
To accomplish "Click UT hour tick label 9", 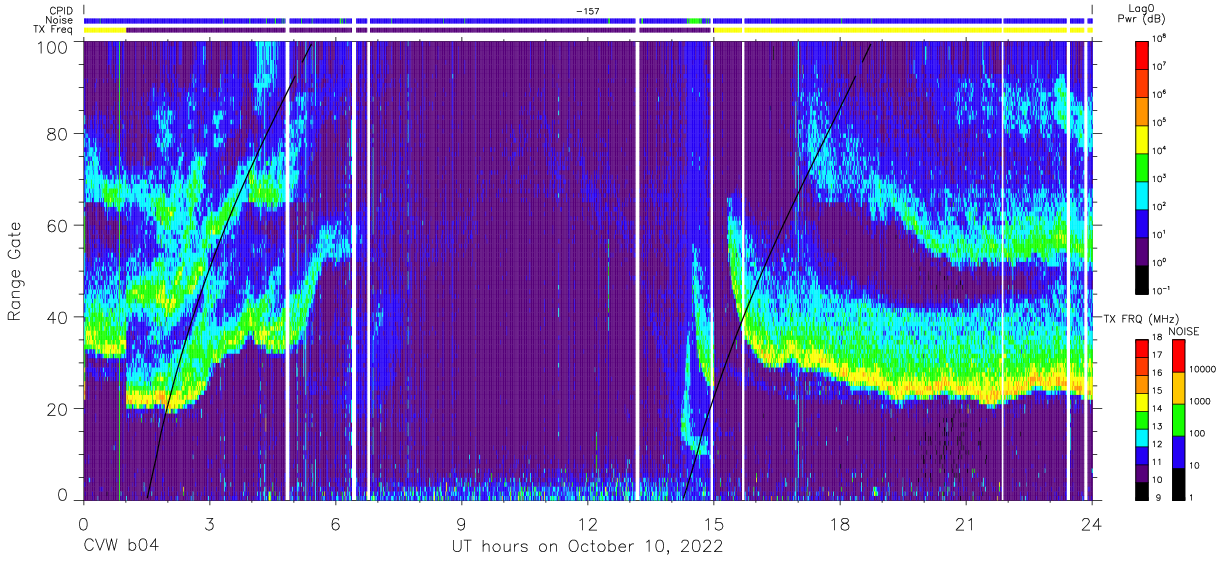I will [x=462, y=523].
